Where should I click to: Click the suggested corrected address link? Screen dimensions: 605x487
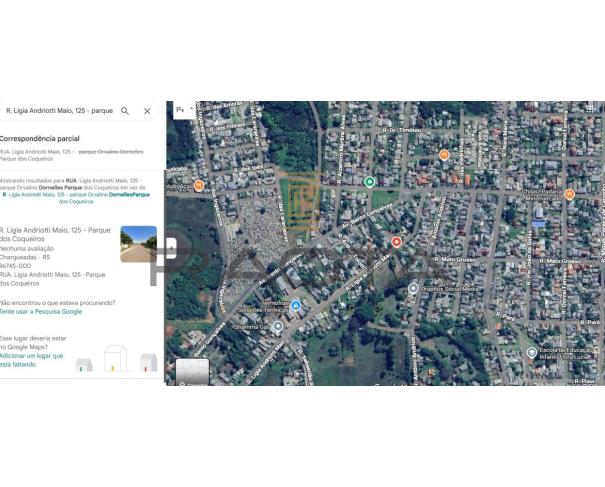75,195
